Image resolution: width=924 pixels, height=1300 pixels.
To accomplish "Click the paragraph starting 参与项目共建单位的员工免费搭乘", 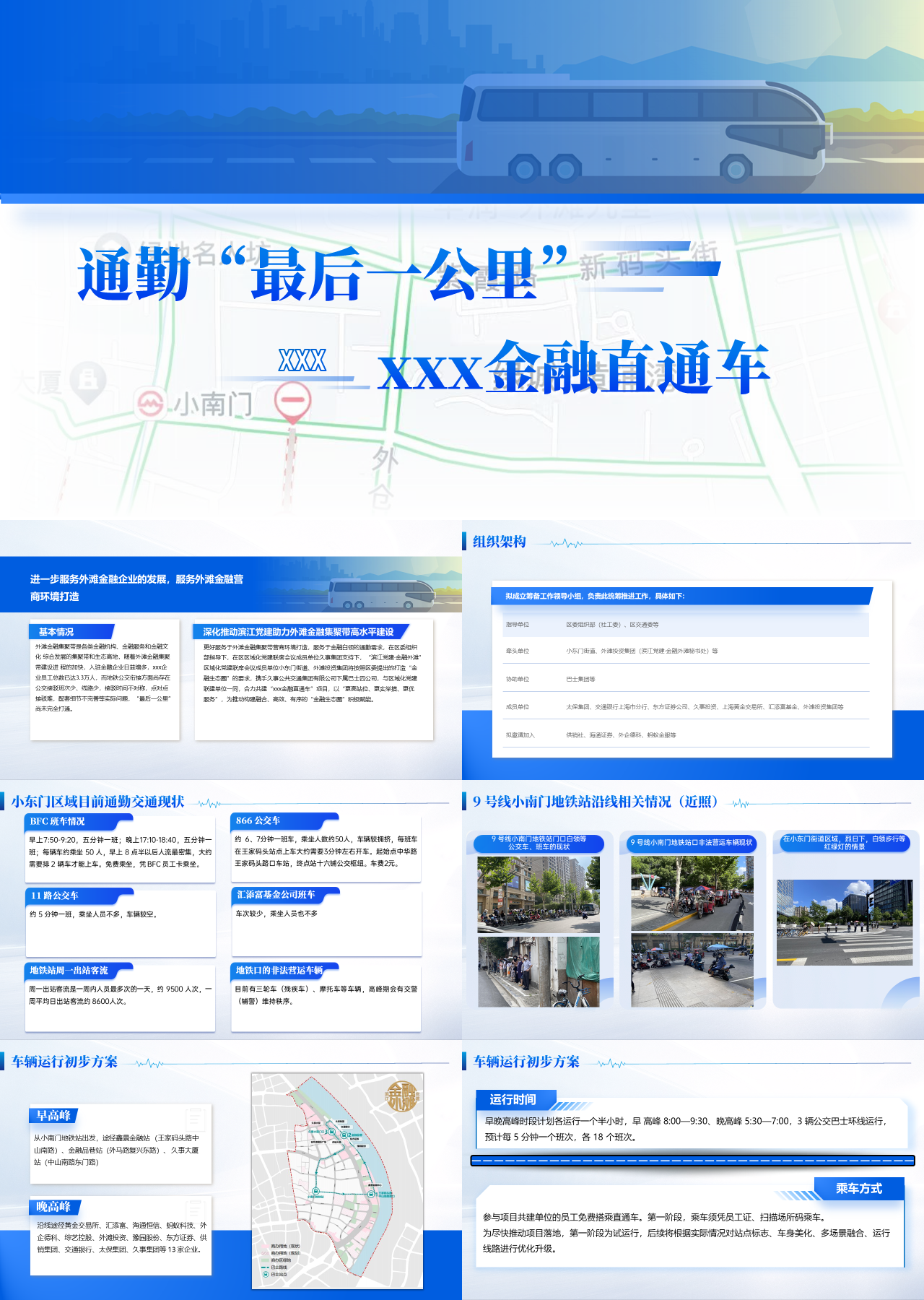I will click(687, 1233).
